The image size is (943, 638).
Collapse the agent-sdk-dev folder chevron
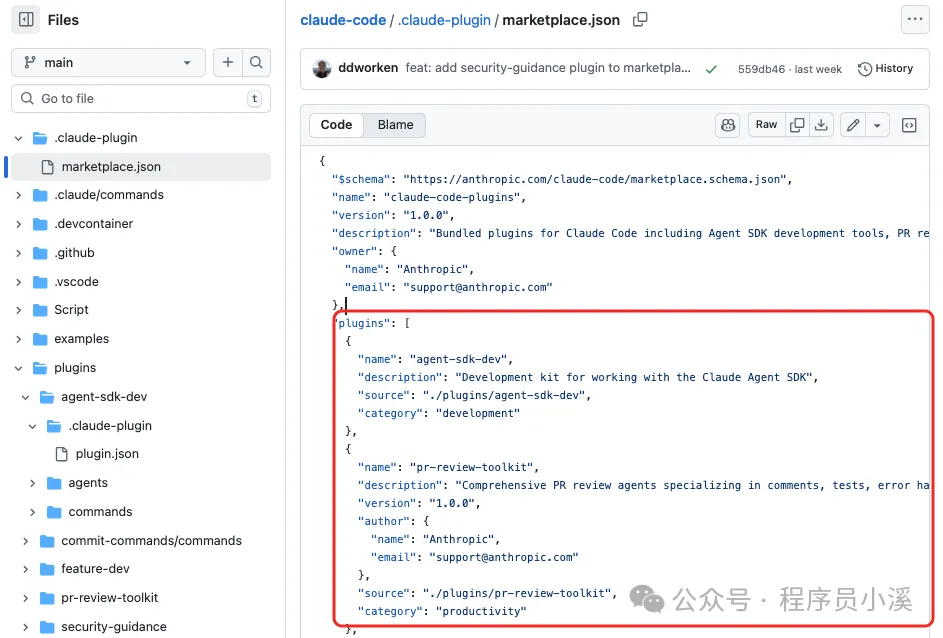(25, 397)
